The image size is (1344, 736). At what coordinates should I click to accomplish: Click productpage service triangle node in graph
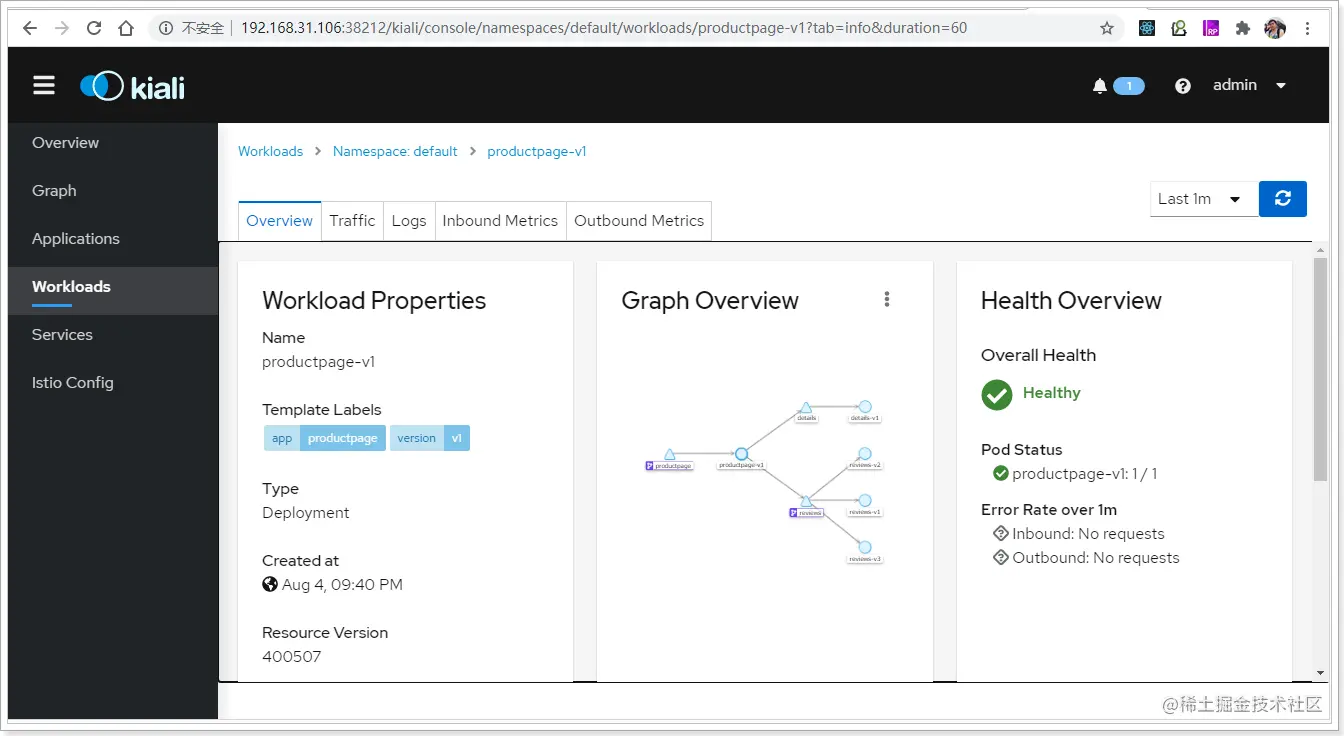click(670, 455)
